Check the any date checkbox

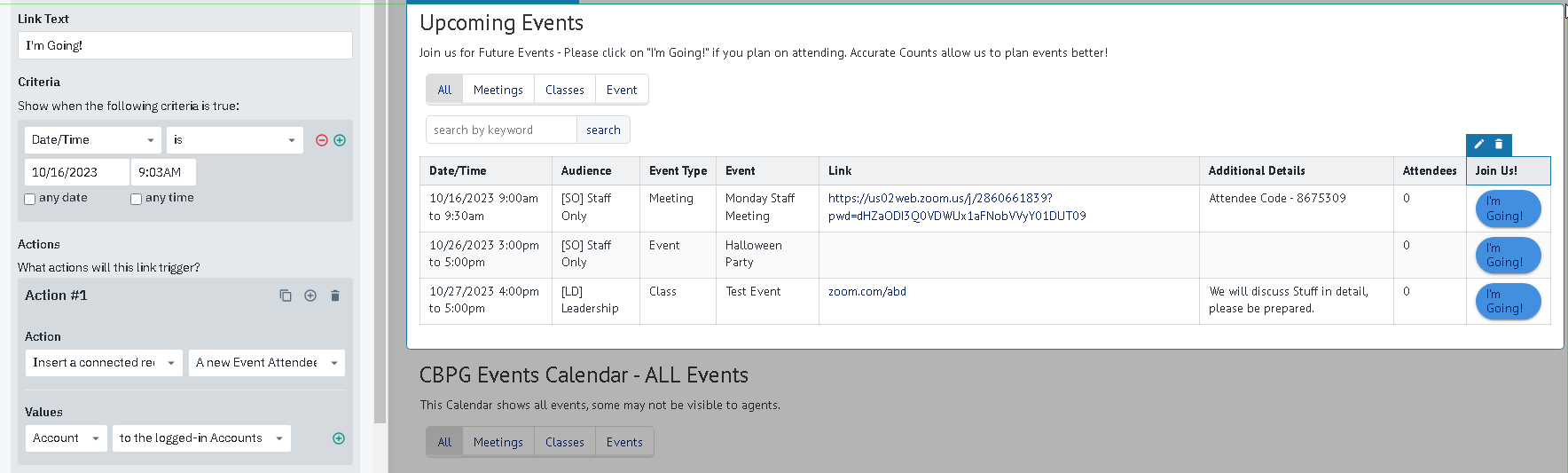(30, 199)
